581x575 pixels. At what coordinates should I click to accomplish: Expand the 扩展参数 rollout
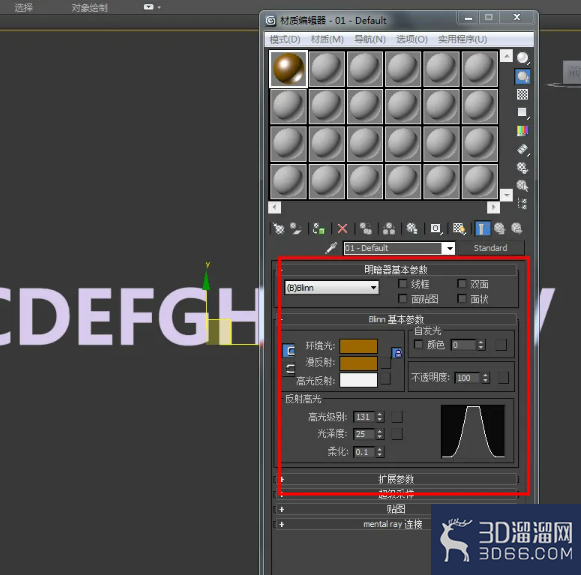tap(396, 479)
